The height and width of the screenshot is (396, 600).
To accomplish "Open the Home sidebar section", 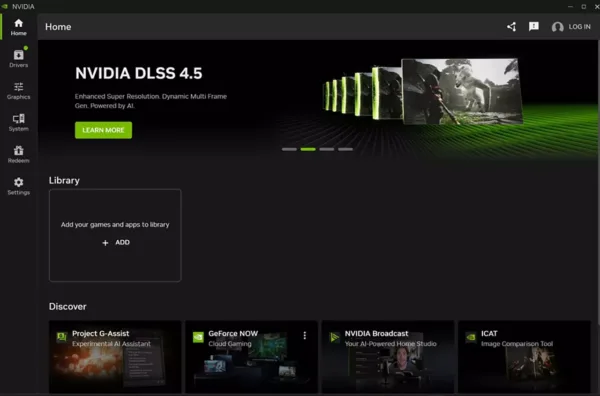I will (18, 27).
